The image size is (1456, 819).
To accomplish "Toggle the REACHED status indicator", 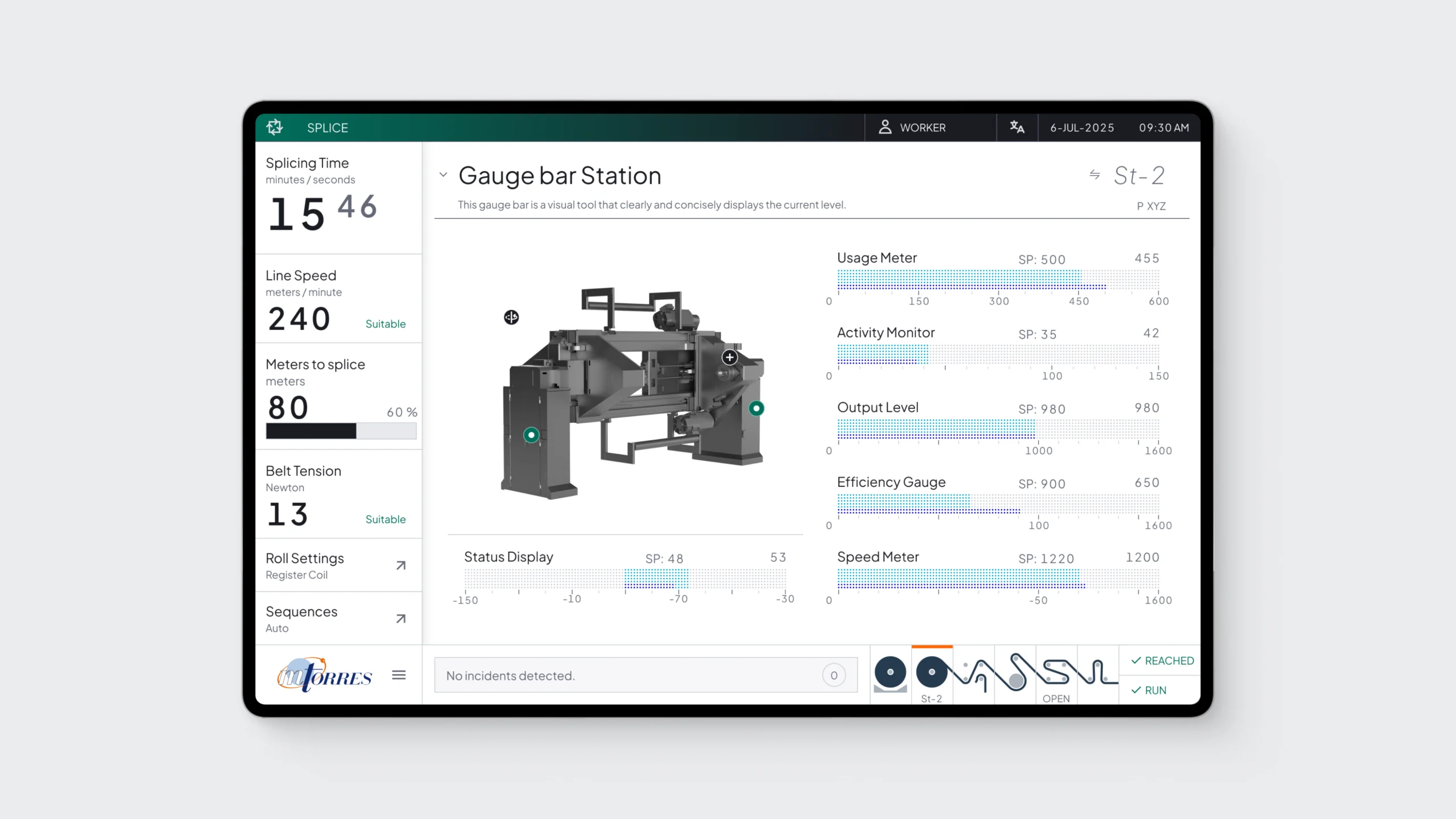I will pyautogui.click(x=1162, y=660).
